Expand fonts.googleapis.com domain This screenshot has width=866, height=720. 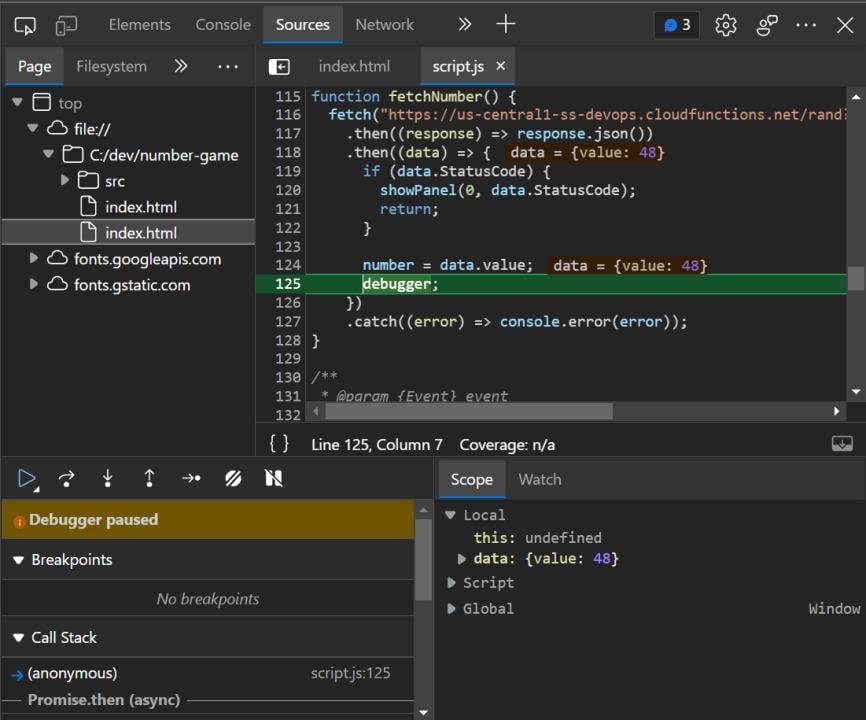click(x=34, y=258)
